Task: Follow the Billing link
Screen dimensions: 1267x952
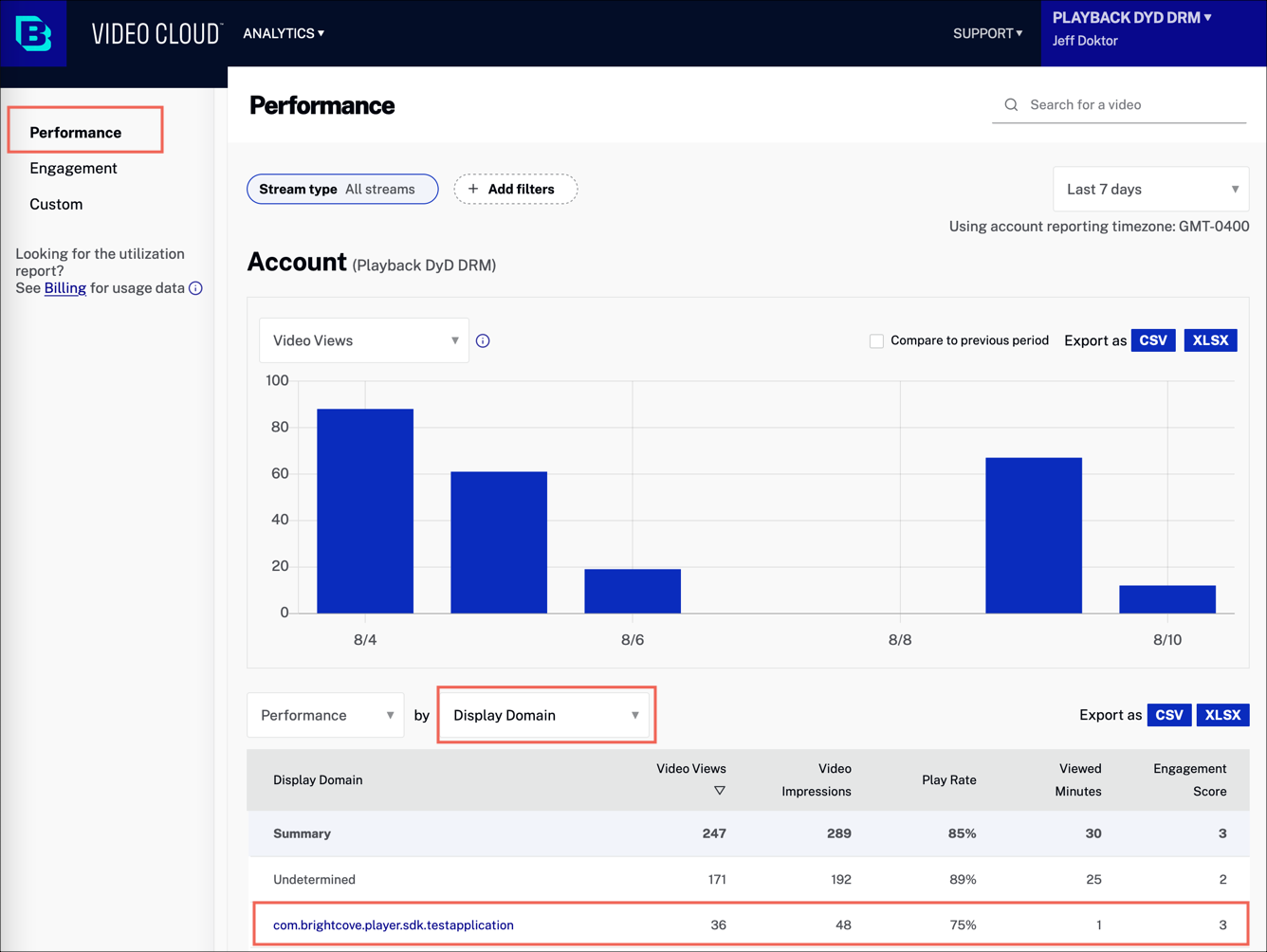Action: point(65,288)
